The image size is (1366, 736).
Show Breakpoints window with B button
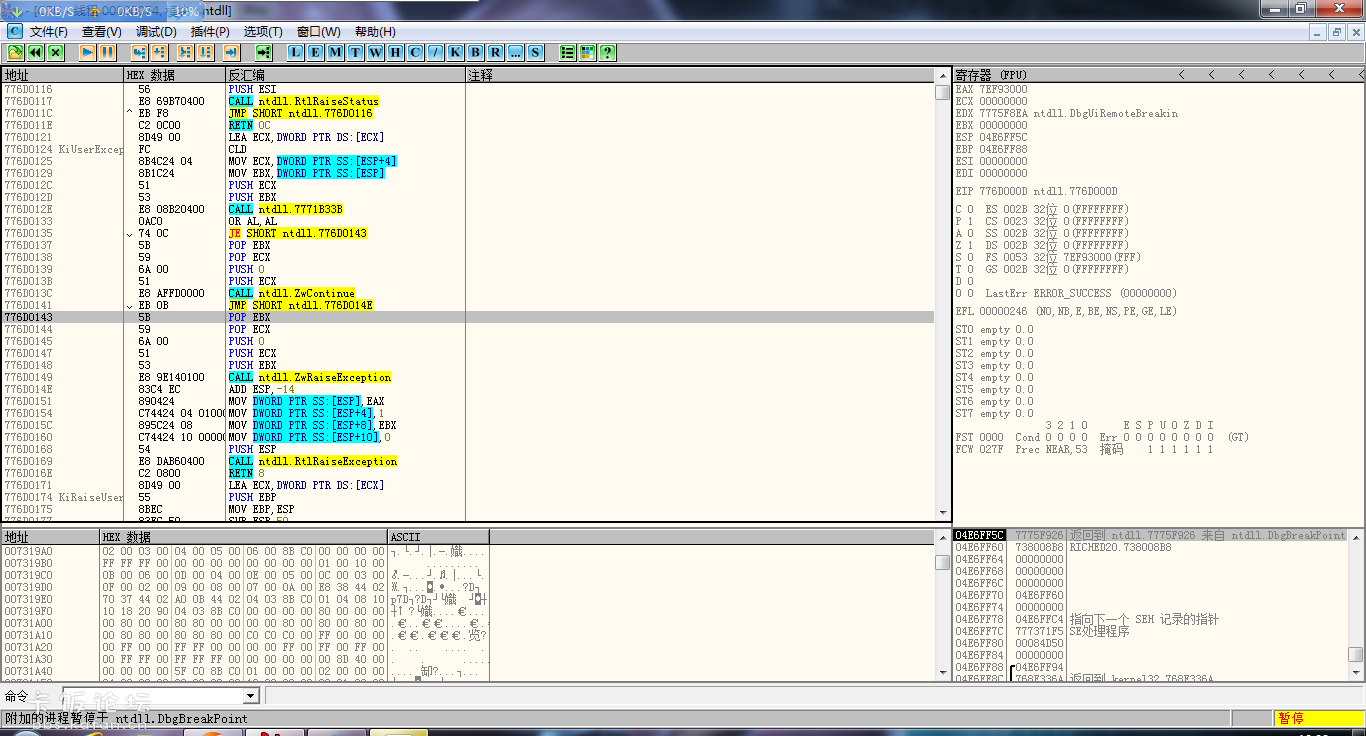(476, 52)
